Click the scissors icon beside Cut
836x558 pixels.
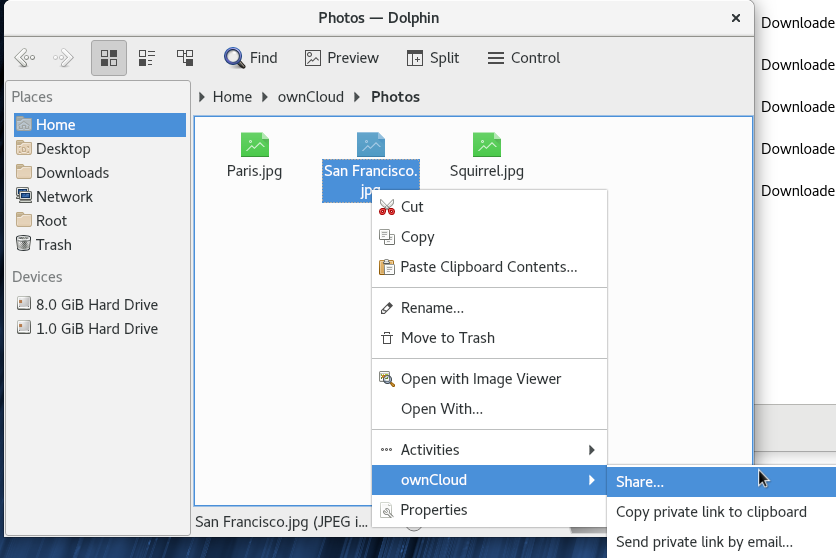387,207
